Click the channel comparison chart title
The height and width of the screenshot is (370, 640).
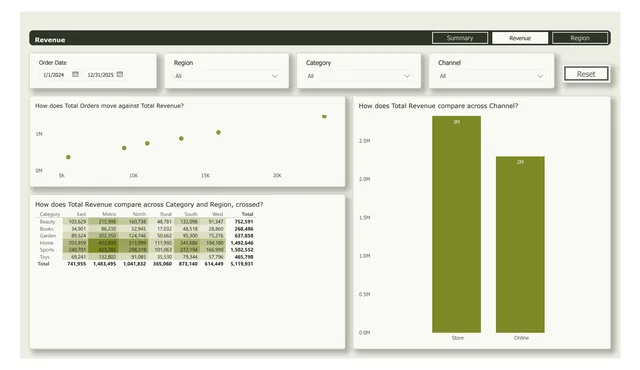click(438, 106)
